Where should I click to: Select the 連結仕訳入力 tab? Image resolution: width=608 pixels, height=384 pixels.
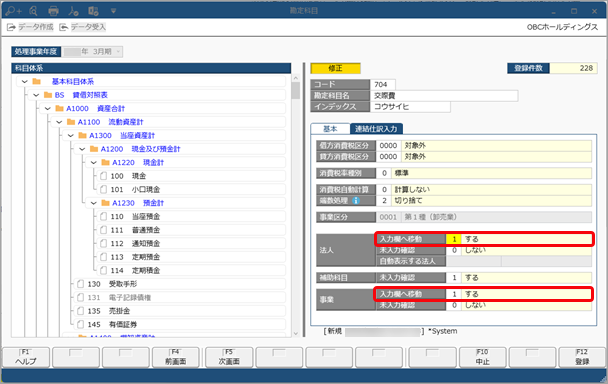point(376,129)
